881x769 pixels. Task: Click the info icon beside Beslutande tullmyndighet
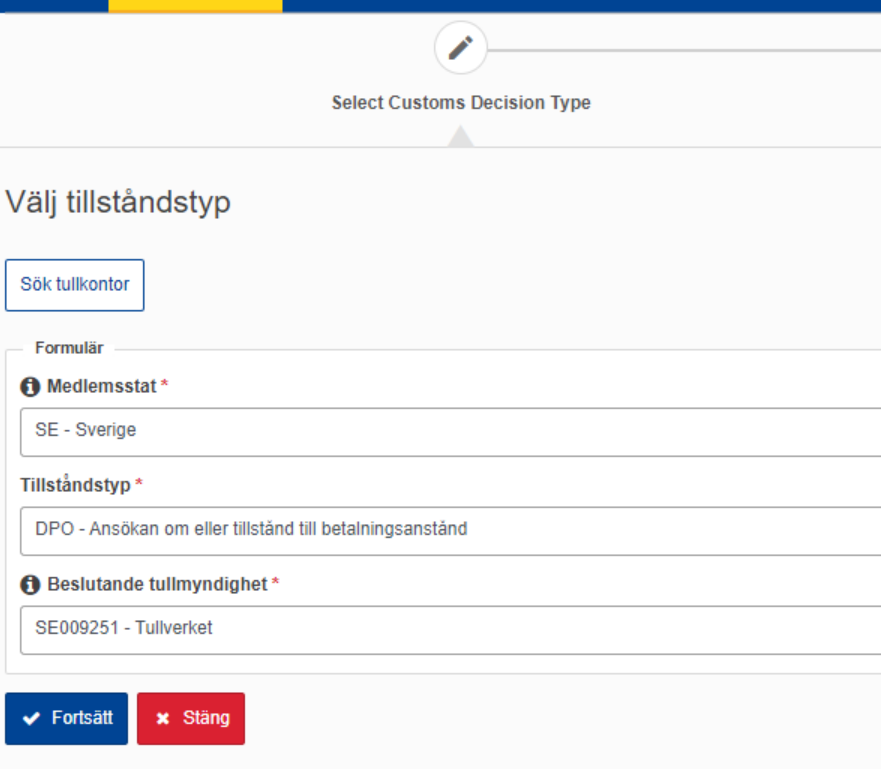(x=30, y=585)
